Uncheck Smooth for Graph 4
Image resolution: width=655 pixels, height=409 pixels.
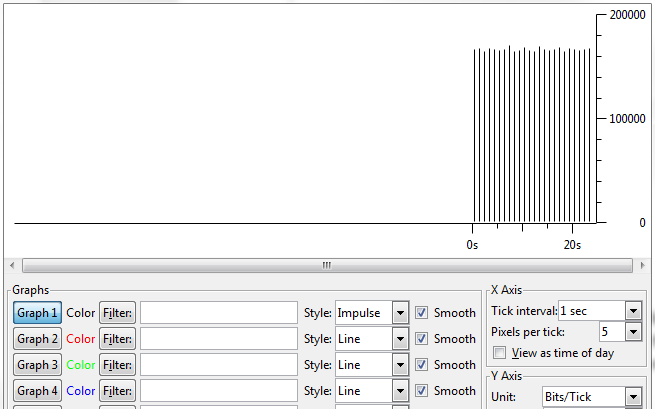tap(421, 390)
